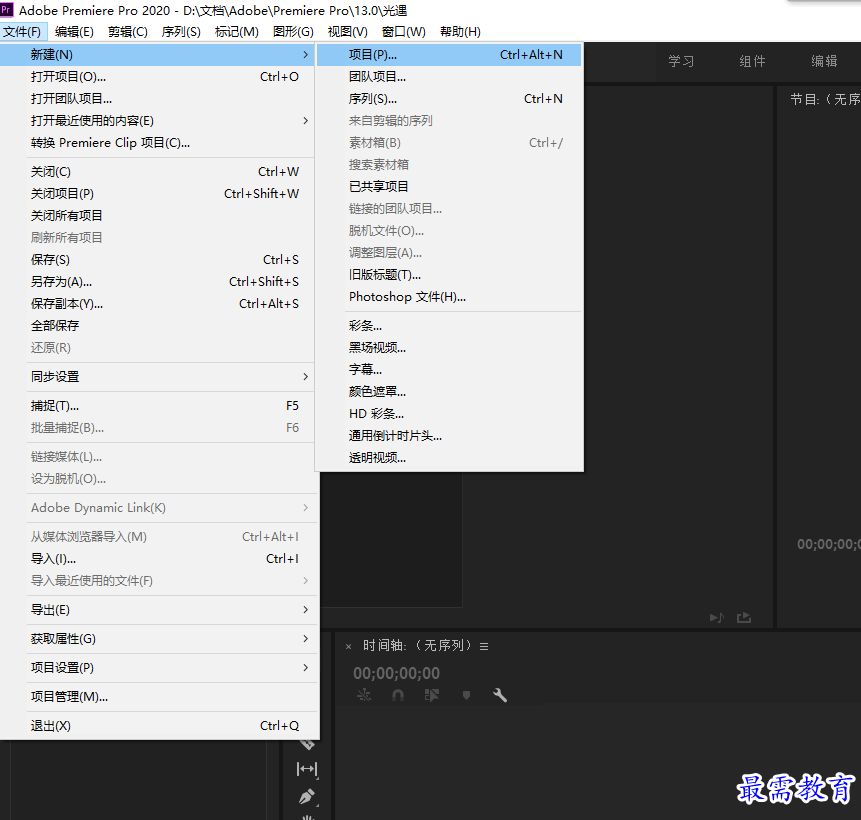Select 旧版标题(T)... in the submenu
Viewport: 861px width, 820px height.
pyautogui.click(x=449, y=275)
